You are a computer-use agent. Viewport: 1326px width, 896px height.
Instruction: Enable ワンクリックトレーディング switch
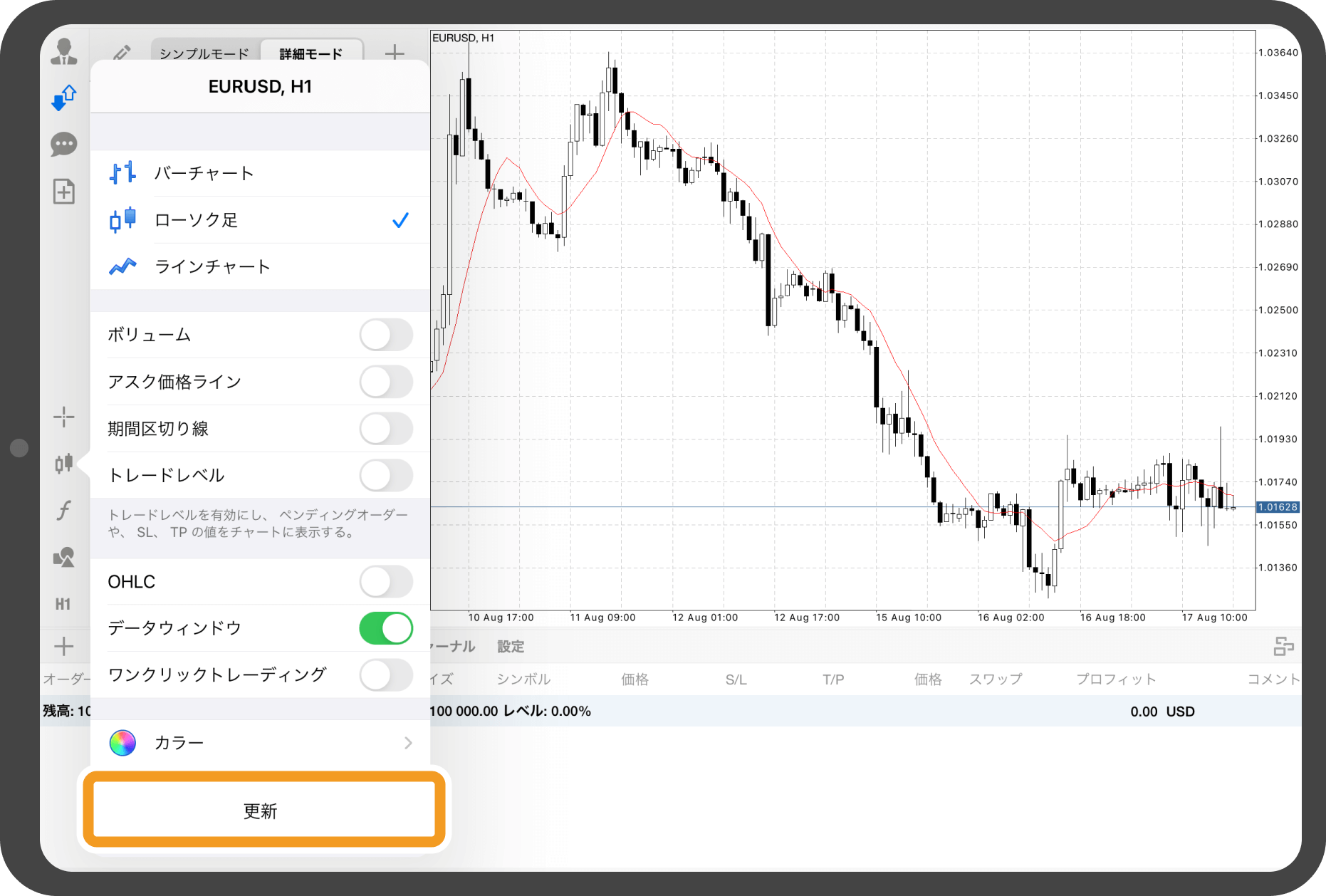[386, 674]
